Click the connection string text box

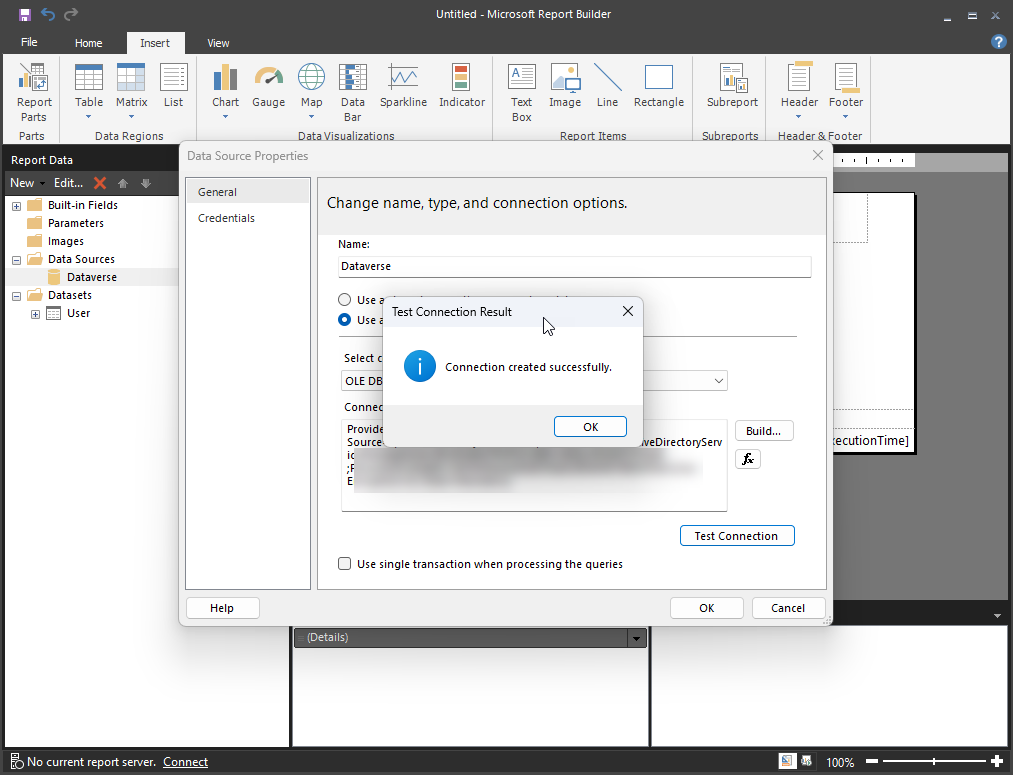pos(534,465)
